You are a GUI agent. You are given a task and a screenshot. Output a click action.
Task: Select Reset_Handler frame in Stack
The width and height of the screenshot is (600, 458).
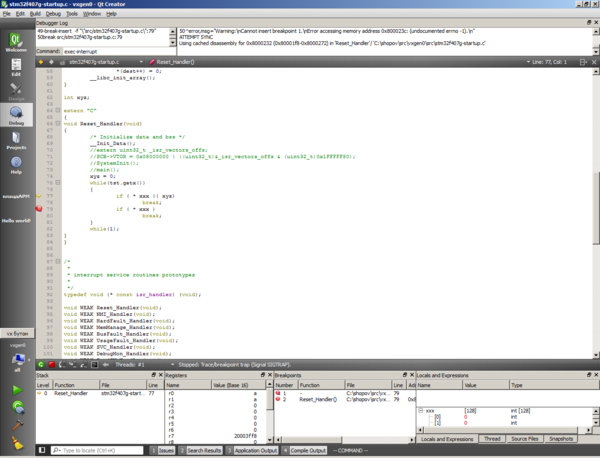pos(99,393)
